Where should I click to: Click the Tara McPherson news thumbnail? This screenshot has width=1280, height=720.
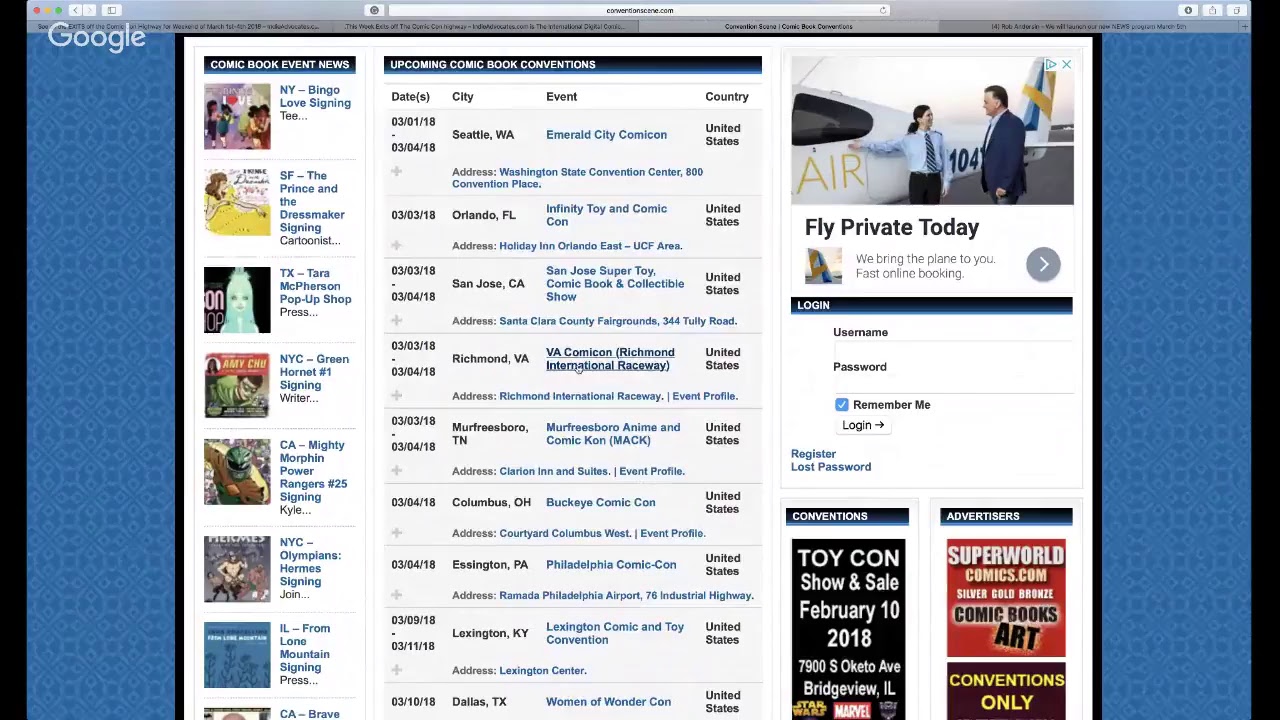click(237, 300)
